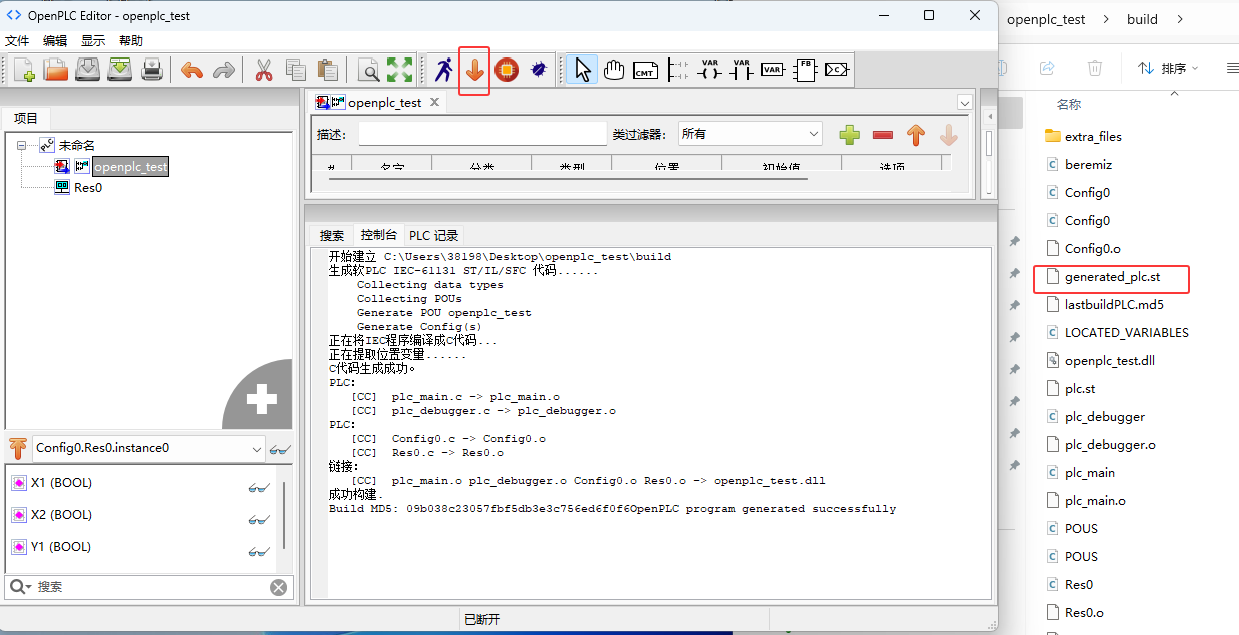The image size is (1239, 635).
Task: Click the red chip icon in the toolbar
Action: click(507, 69)
